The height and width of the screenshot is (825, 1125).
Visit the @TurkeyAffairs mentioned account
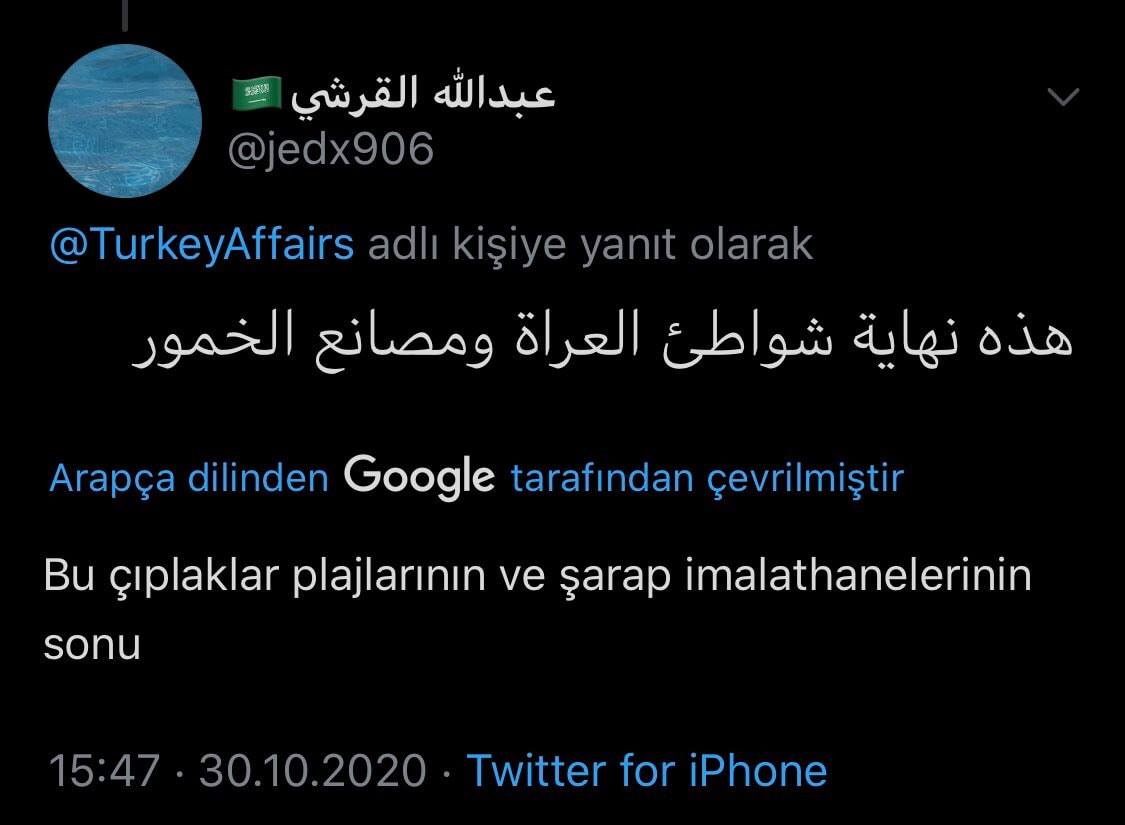(x=202, y=244)
